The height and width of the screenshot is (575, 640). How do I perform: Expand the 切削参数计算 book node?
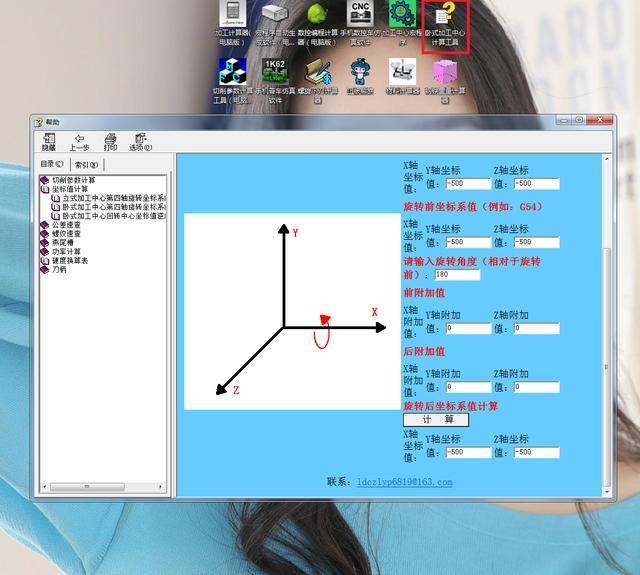[45, 180]
